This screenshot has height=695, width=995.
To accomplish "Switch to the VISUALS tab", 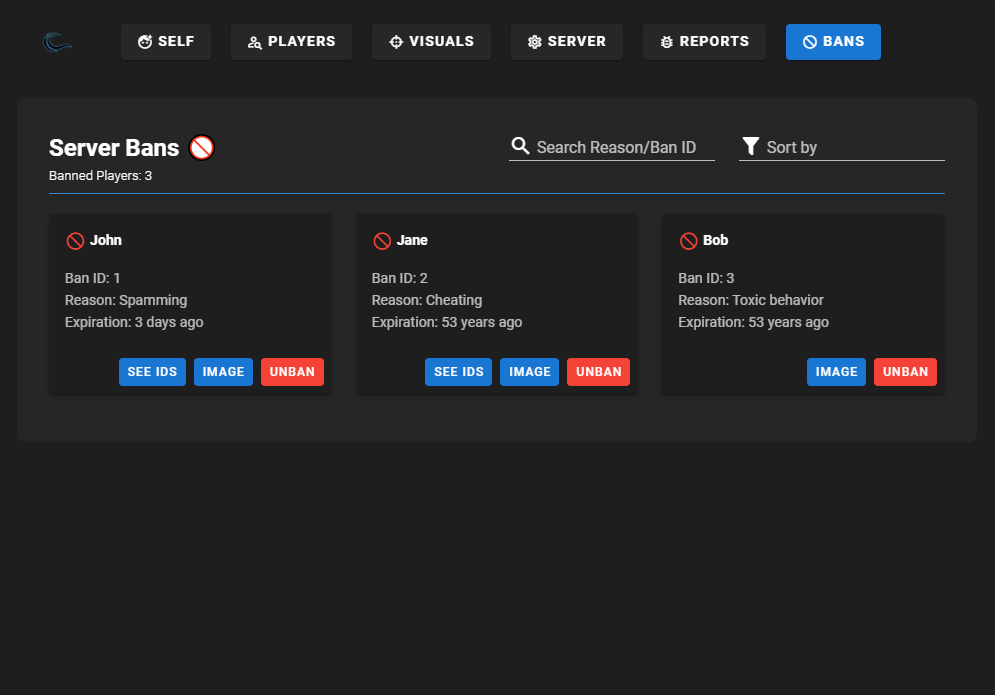I will pos(431,41).
